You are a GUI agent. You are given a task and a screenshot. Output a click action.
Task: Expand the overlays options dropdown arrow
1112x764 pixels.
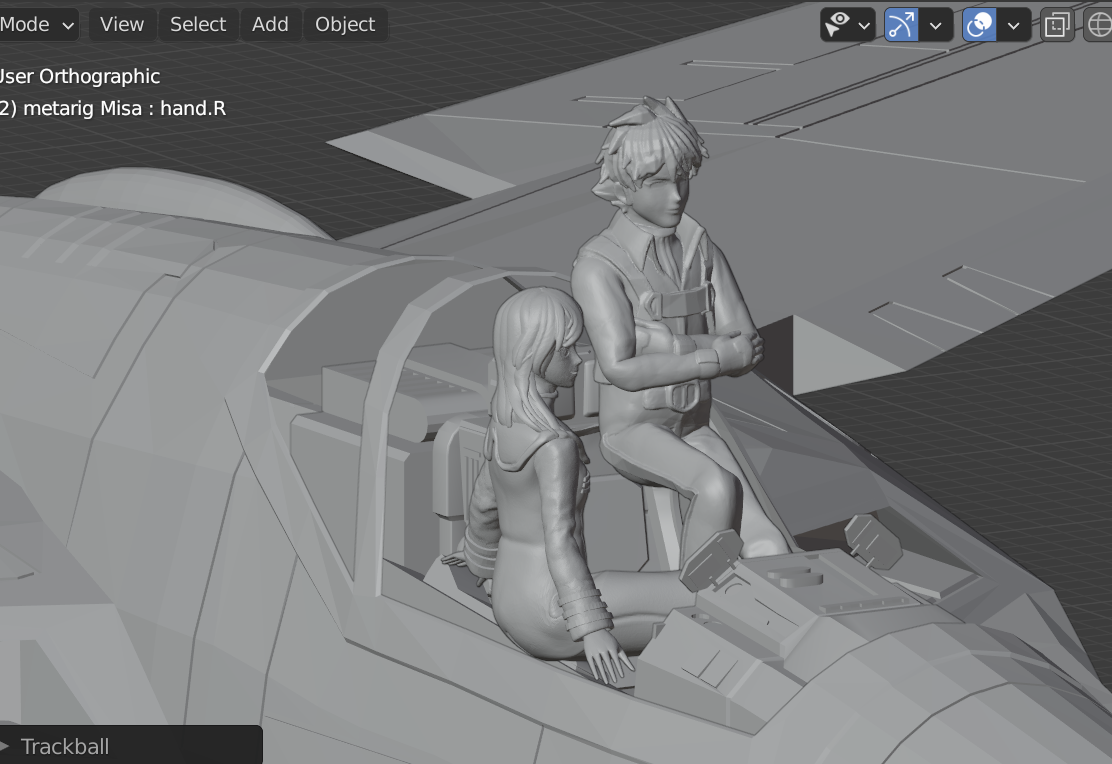pos(1014,26)
